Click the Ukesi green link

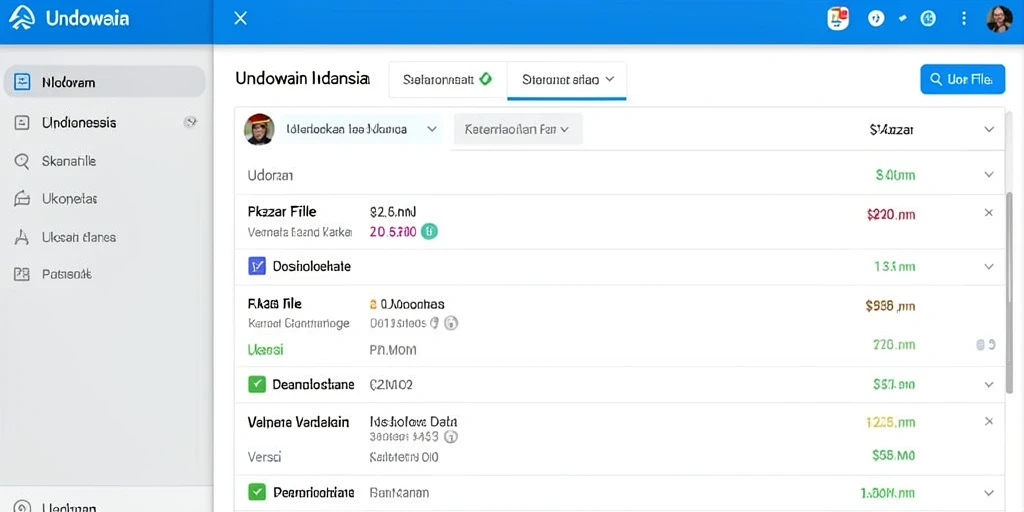click(266, 350)
